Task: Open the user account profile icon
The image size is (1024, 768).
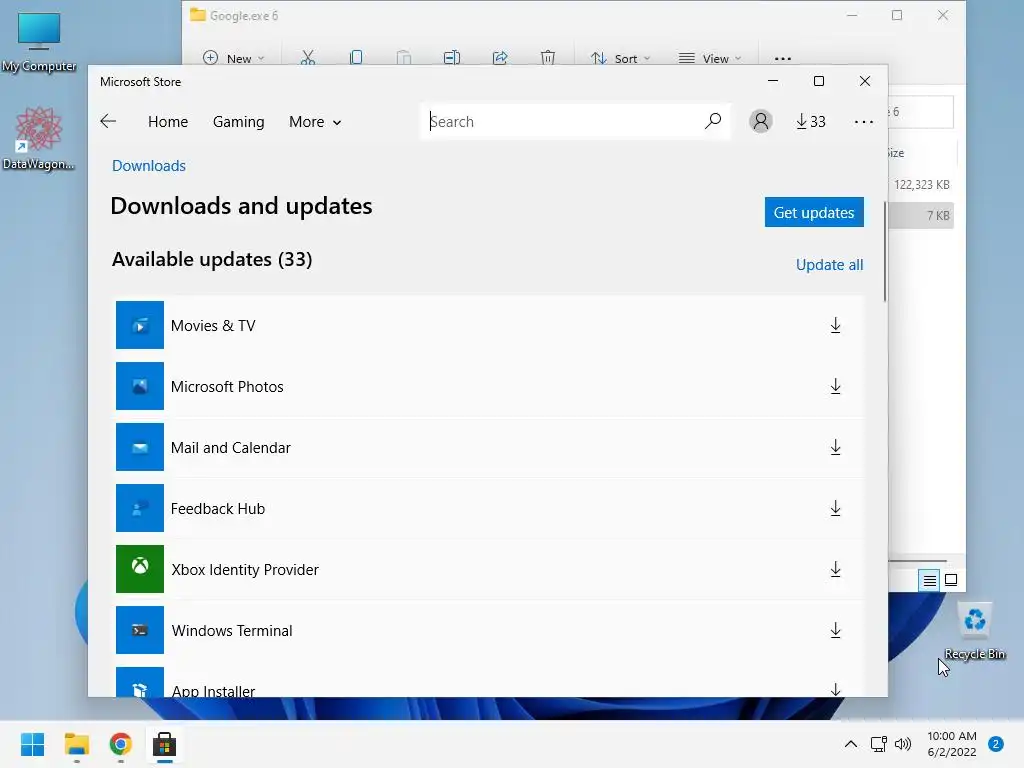Action: click(760, 121)
